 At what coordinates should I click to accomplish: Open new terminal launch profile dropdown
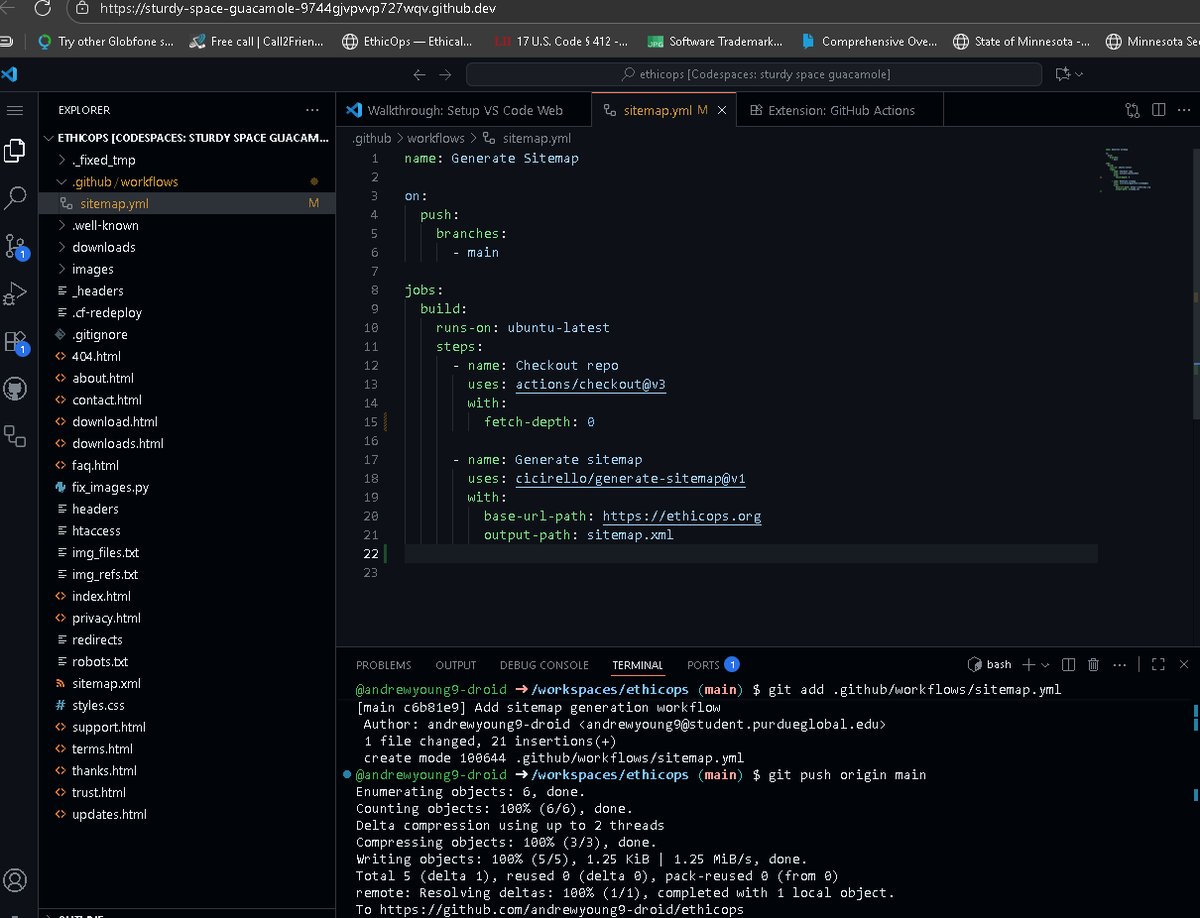tap(1045, 664)
